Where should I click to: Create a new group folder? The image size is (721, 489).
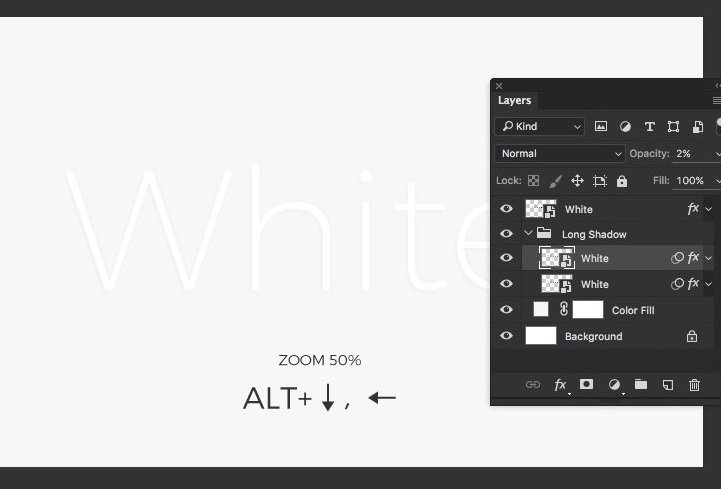641,384
